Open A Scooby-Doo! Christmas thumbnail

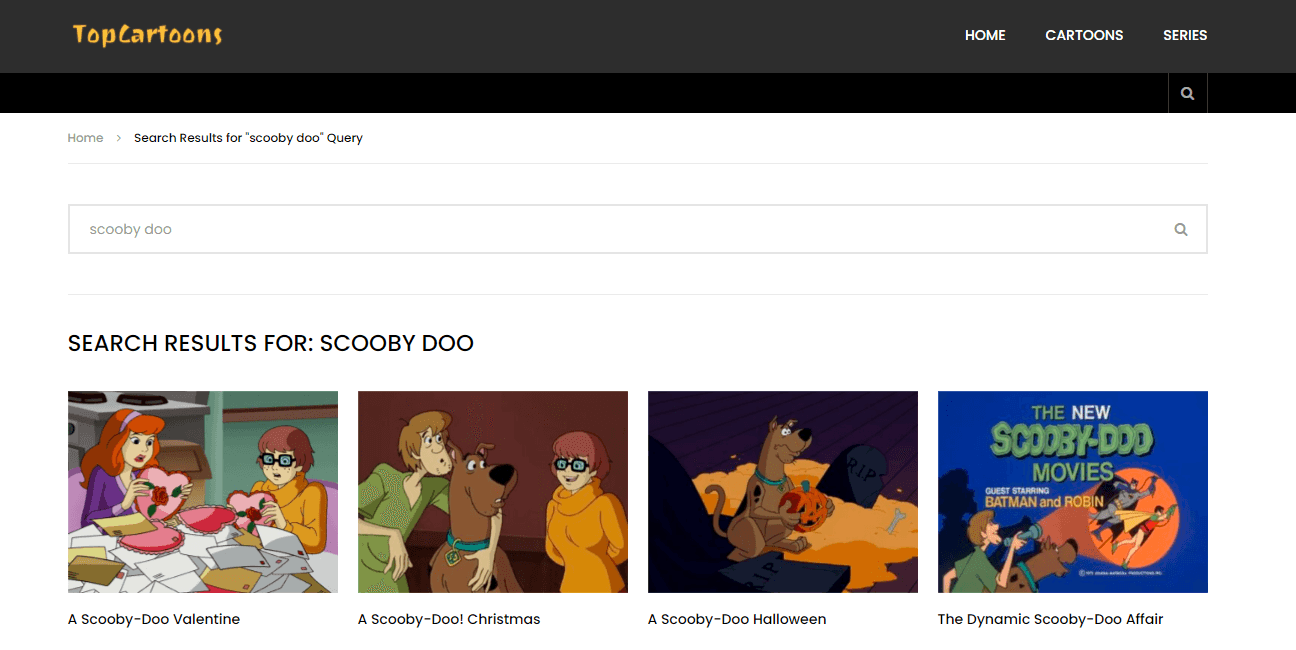(493, 492)
